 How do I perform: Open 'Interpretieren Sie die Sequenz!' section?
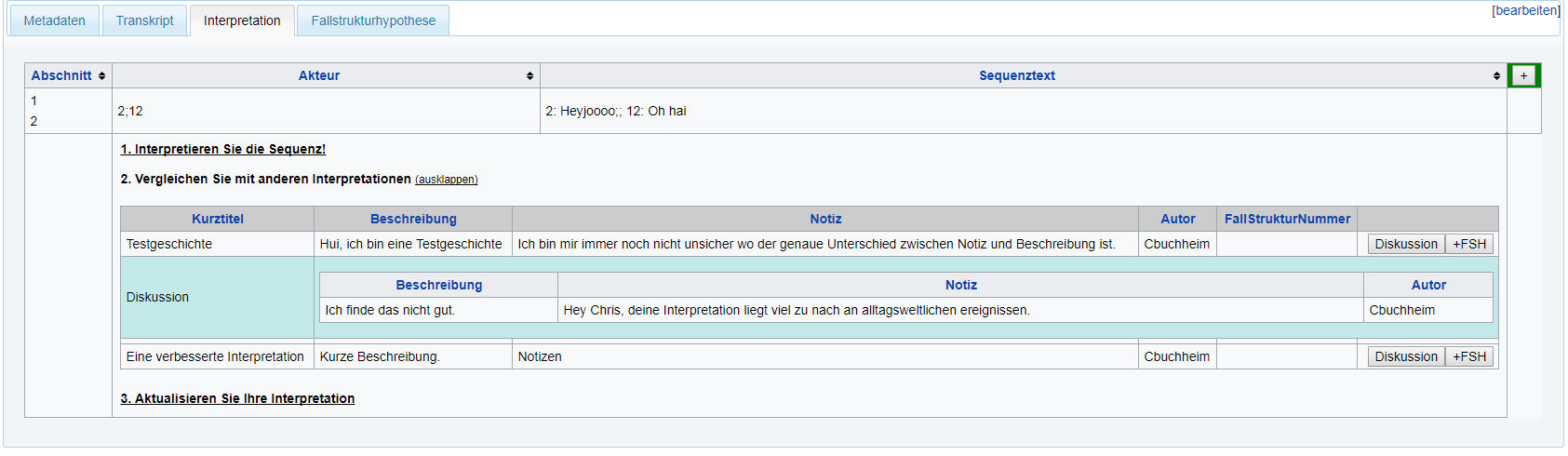tap(222, 149)
